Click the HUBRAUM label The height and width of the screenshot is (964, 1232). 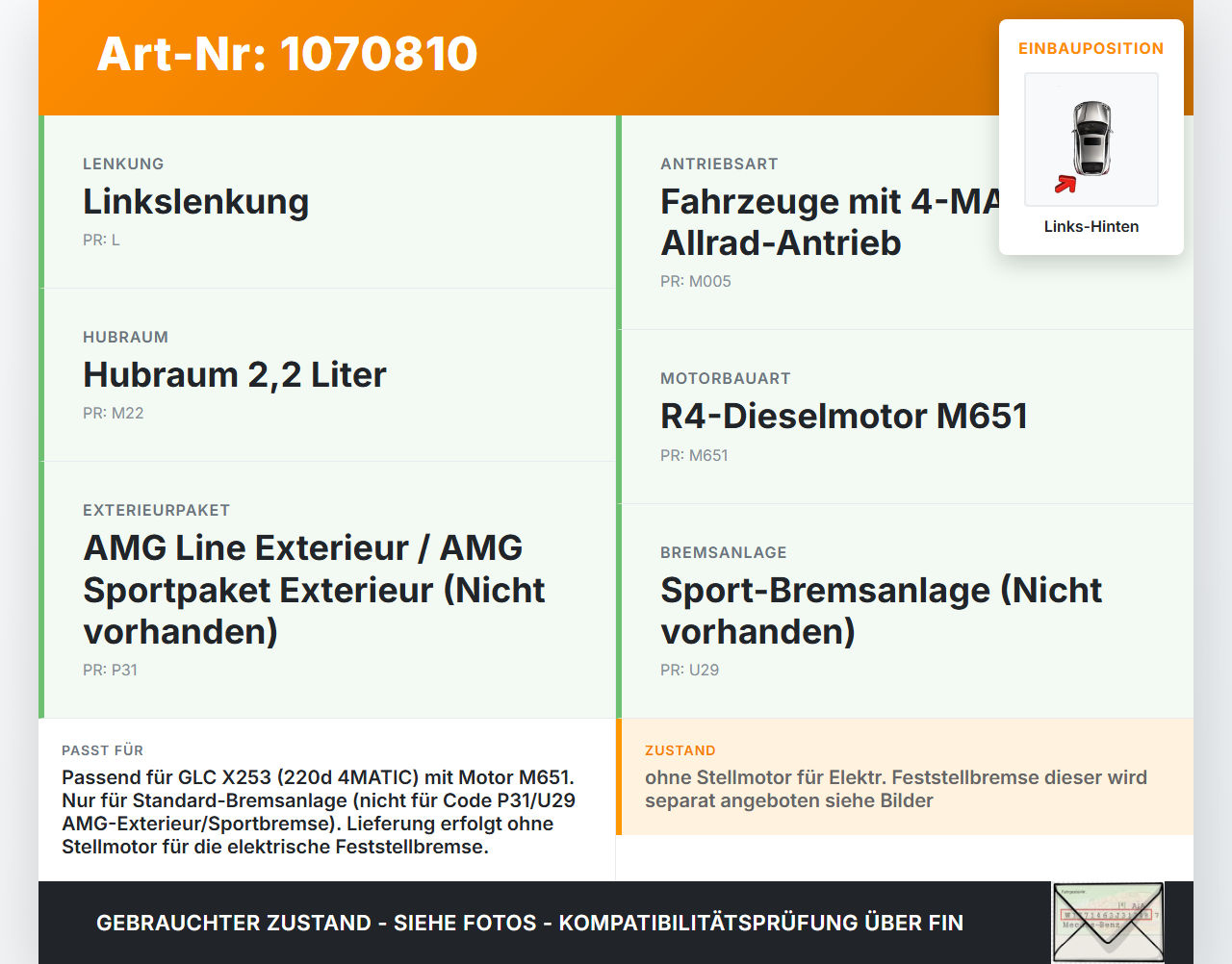tap(125, 337)
